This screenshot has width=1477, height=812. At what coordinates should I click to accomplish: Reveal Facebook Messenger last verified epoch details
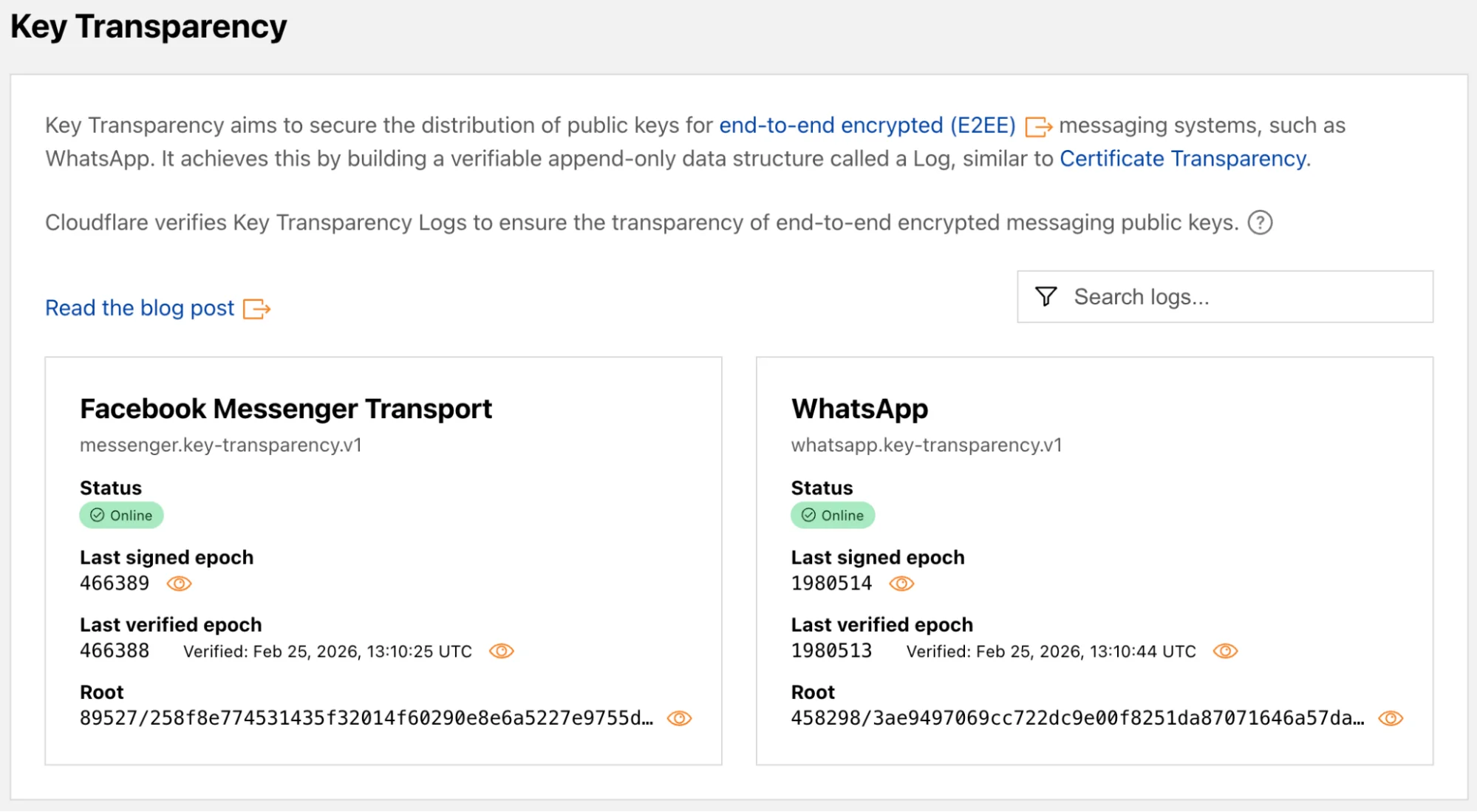point(501,651)
